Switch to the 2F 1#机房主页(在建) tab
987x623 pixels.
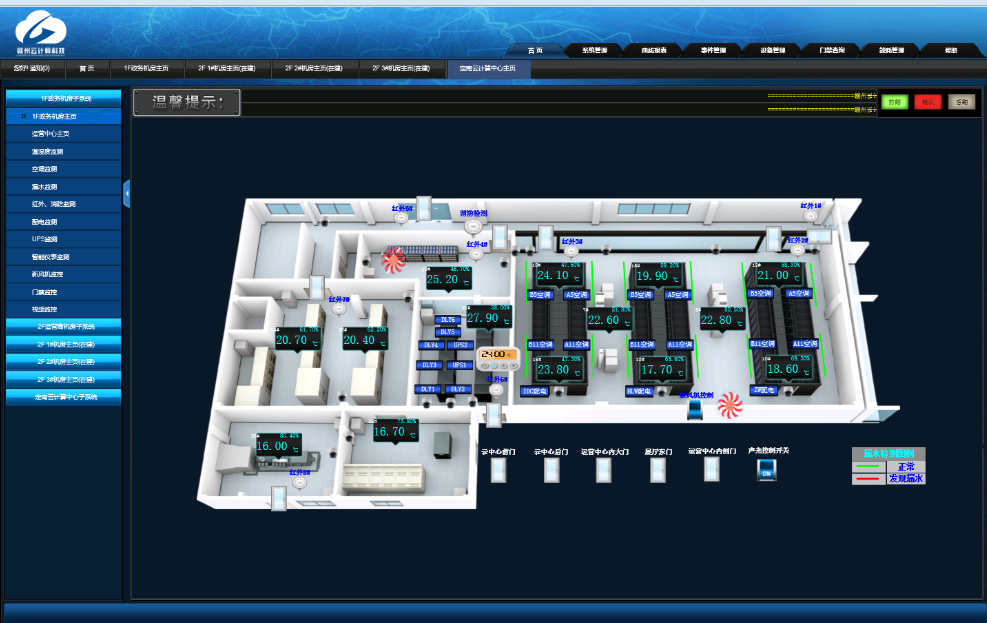click(226, 68)
